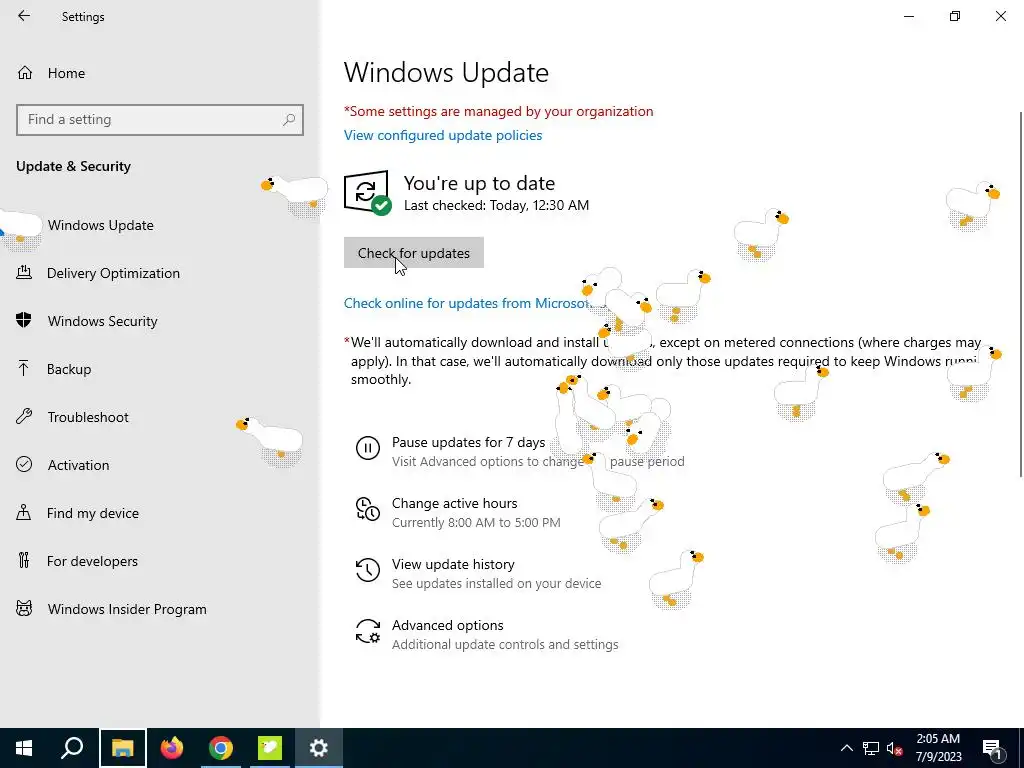The image size is (1024, 768).
Task: Click the Last checked: Today, 12:30 AM text
Action: point(496,205)
